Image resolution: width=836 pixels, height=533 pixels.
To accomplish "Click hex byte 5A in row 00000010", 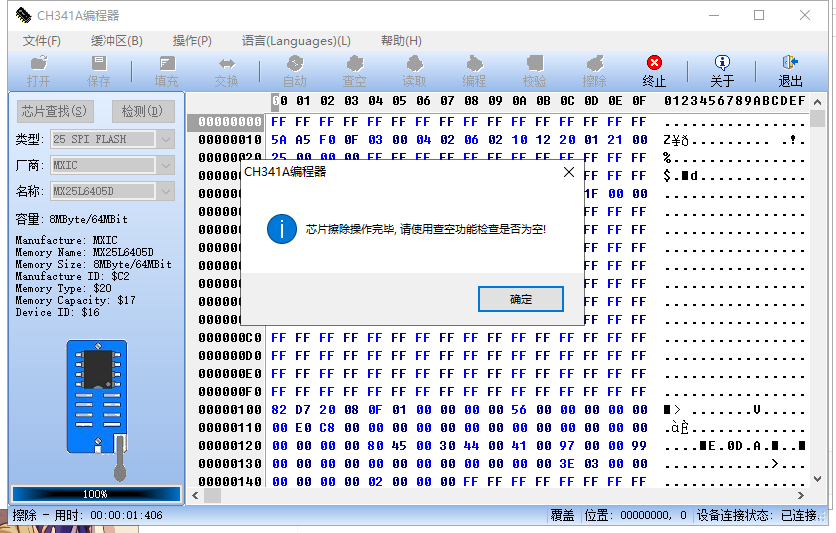I will click(279, 140).
